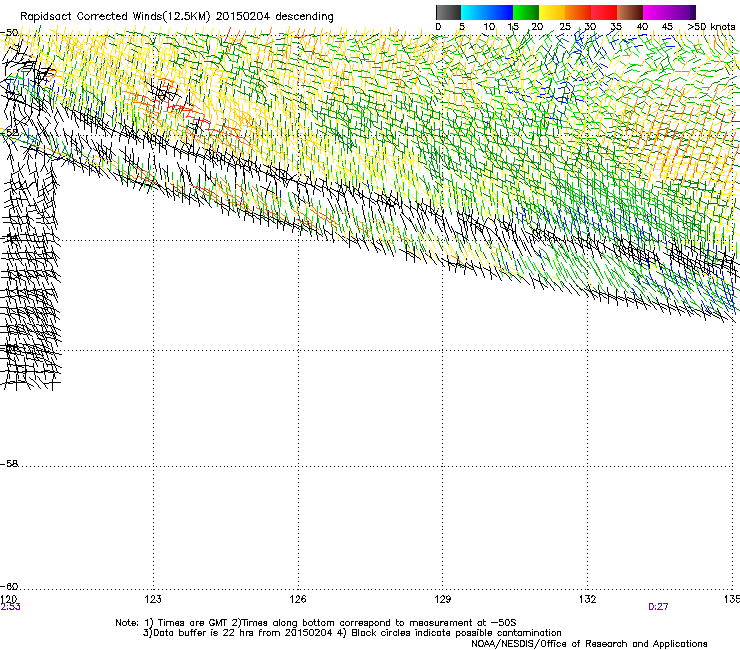The width and height of the screenshot is (740, 650).
Task: Click the purple 0:27 time label
Action: (658, 607)
